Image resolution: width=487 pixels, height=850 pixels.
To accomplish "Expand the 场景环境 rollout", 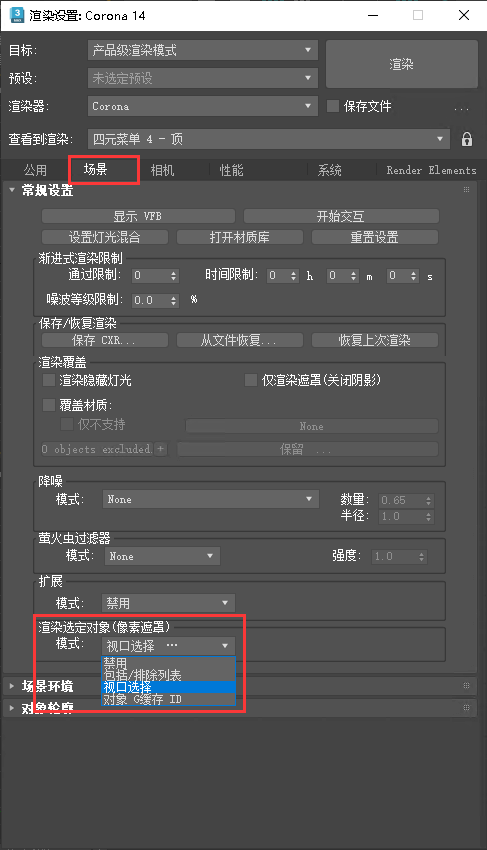I will 47,686.
